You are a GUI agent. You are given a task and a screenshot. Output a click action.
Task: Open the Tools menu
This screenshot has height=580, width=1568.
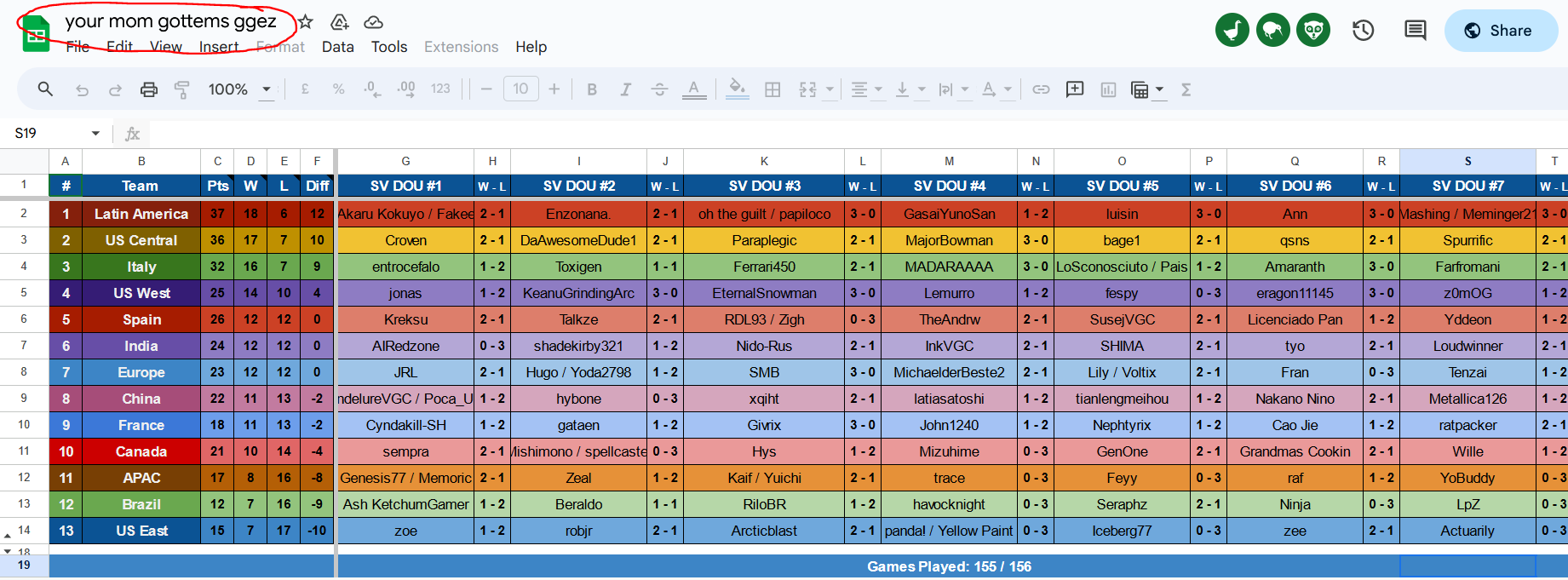tap(389, 47)
